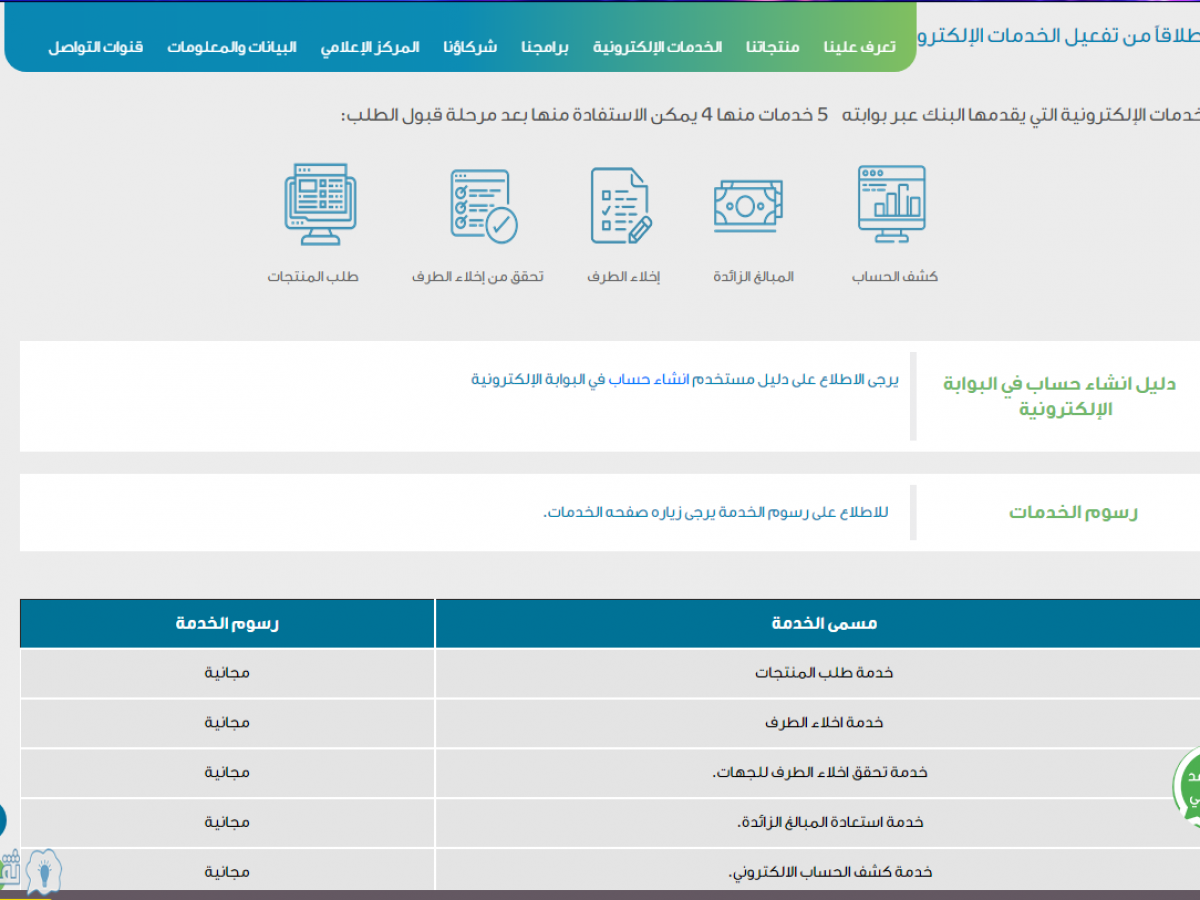Open المركز الإعلامي menu item
The width and height of the screenshot is (1200, 900).
370,47
